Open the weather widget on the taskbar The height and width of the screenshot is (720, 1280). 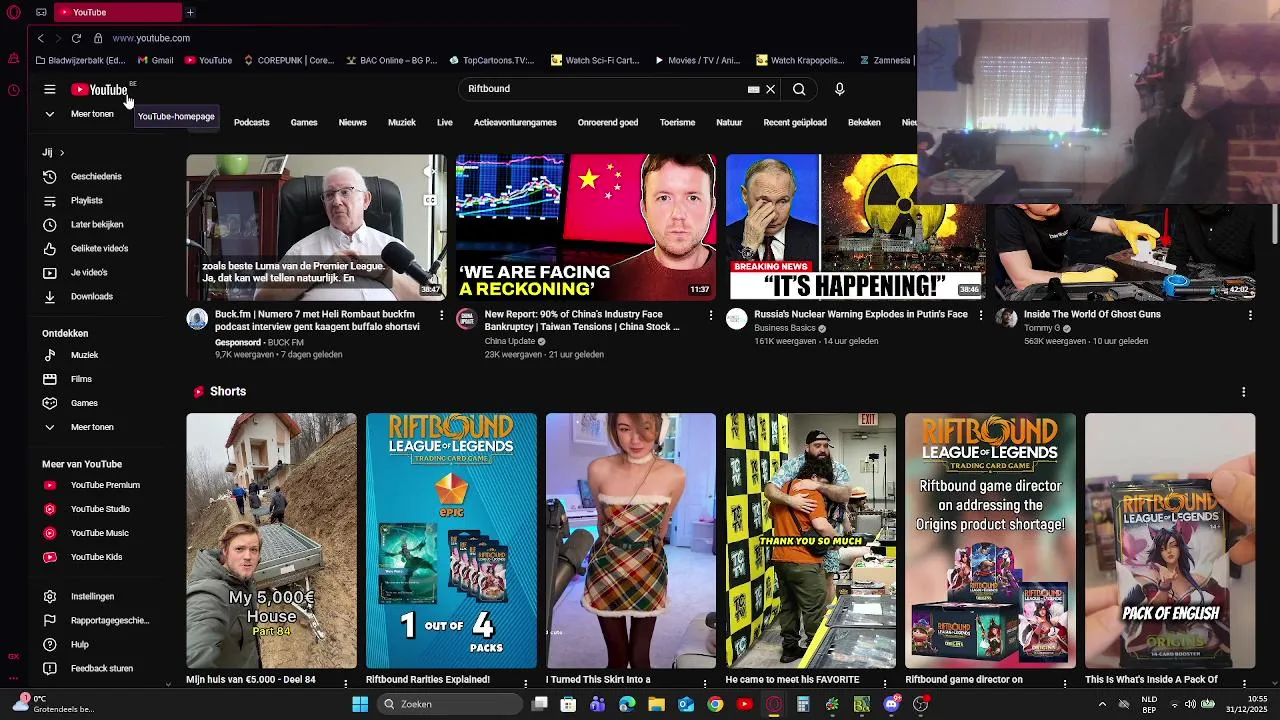click(55, 703)
